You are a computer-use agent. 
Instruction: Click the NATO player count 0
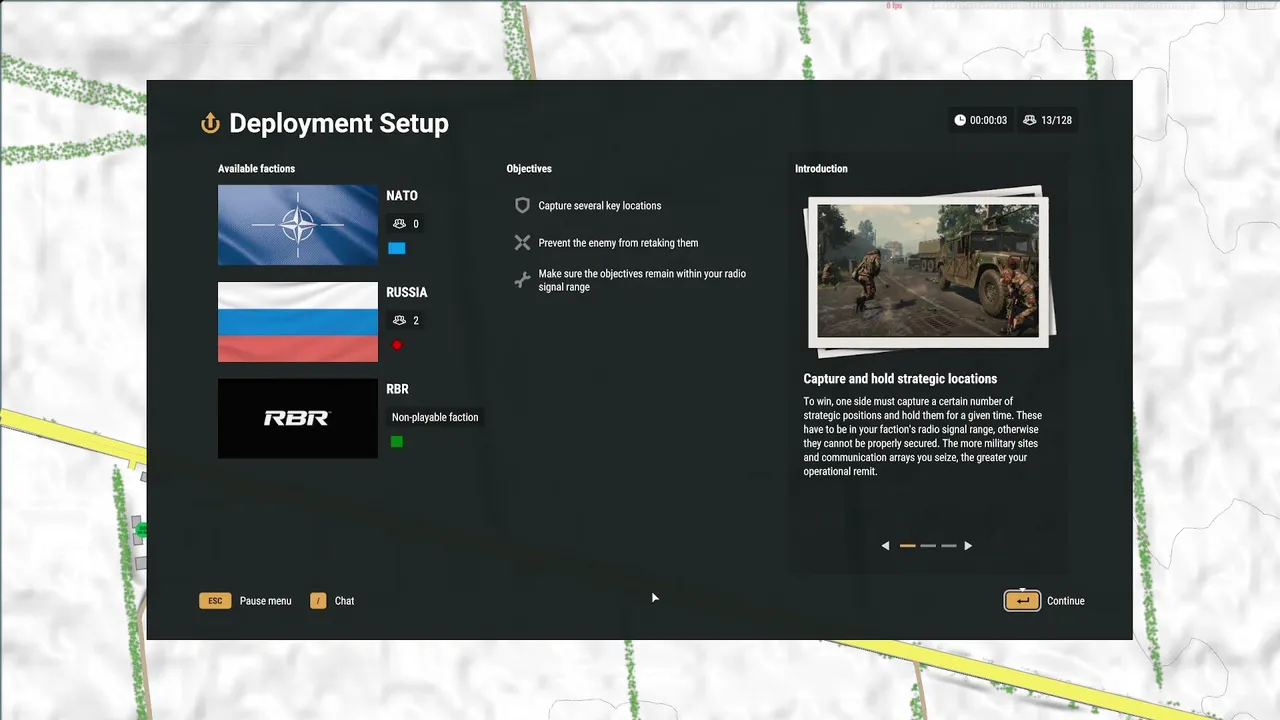pos(416,224)
